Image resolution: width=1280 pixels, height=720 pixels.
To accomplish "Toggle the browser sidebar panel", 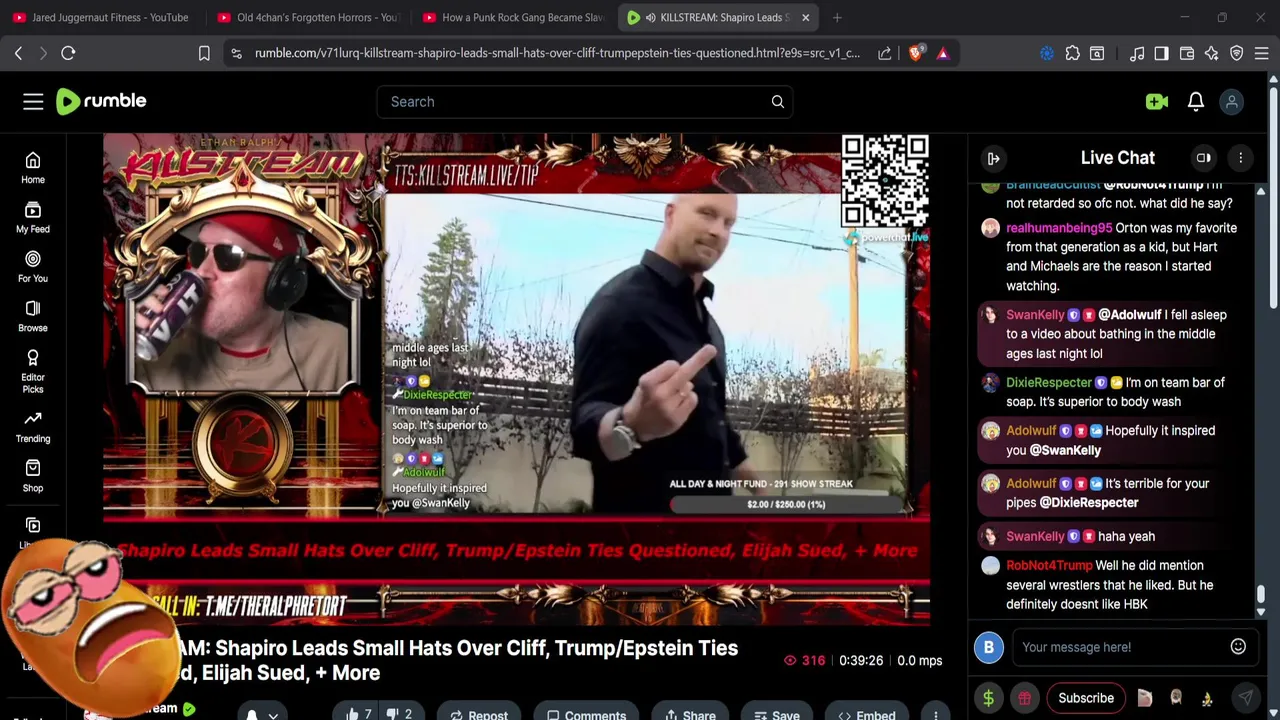I will point(1161,53).
